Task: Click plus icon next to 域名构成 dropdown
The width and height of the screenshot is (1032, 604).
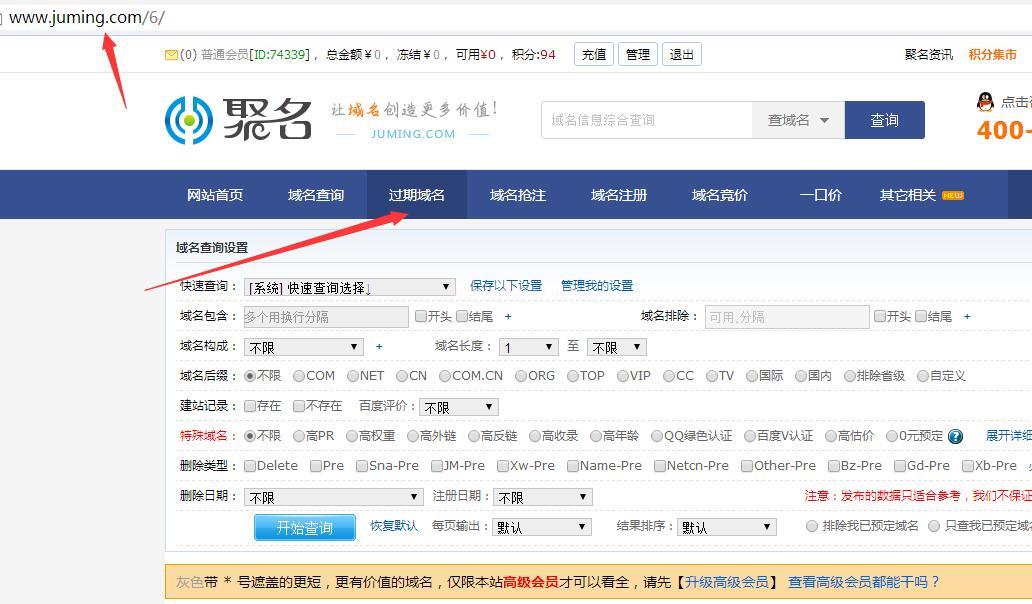Action: coord(379,347)
